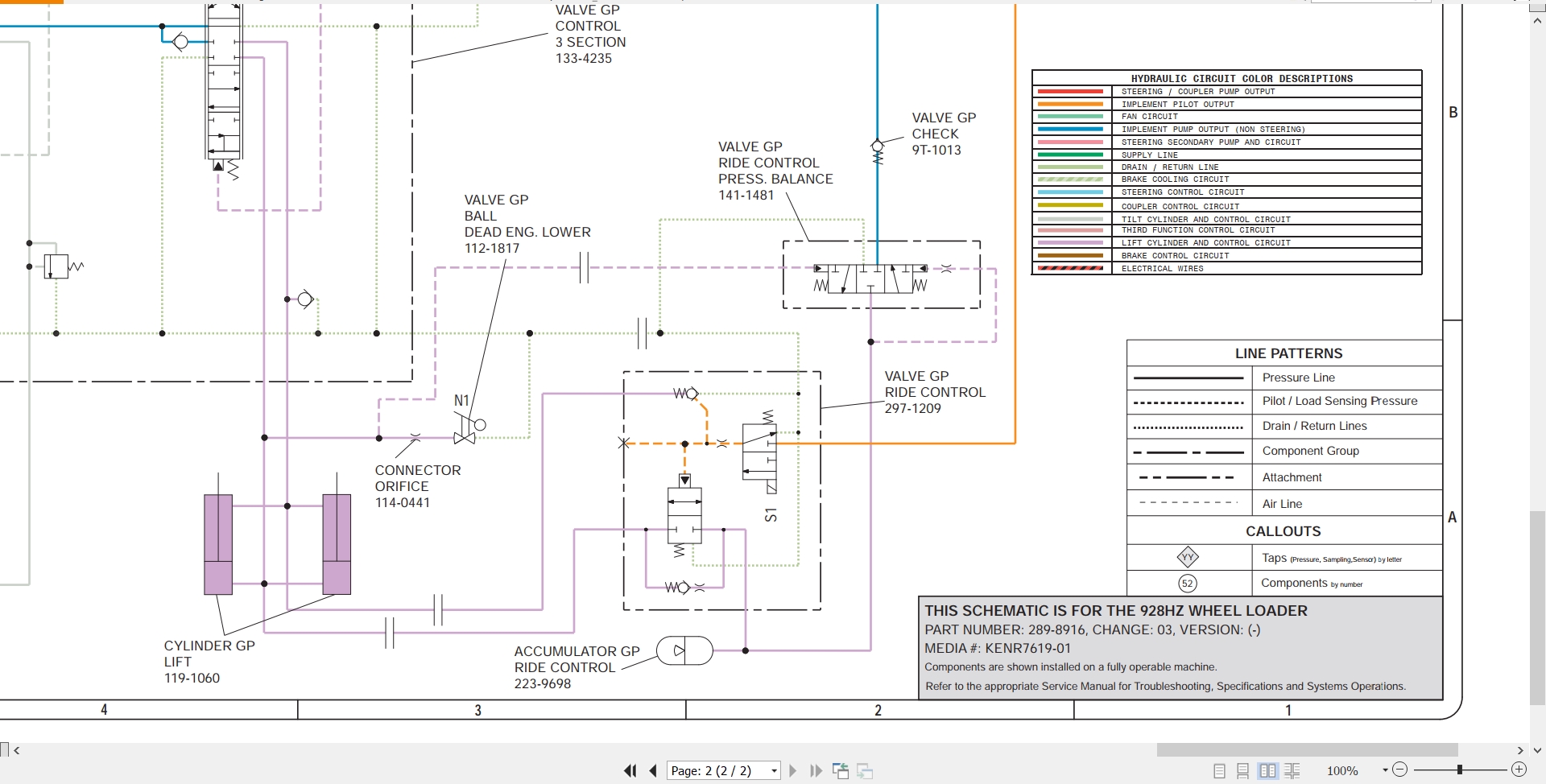
Task: Click the 'VALVE GP CHECK 9T-1013' label
Action: [x=944, y=134]
